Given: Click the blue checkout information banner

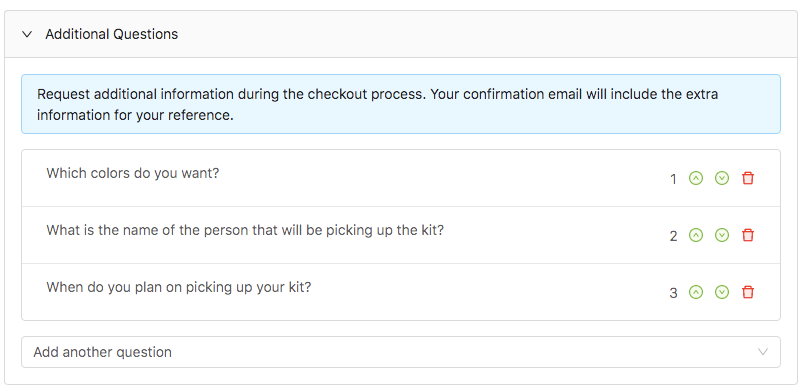Looking at the screenshot, I should point(401,104).
